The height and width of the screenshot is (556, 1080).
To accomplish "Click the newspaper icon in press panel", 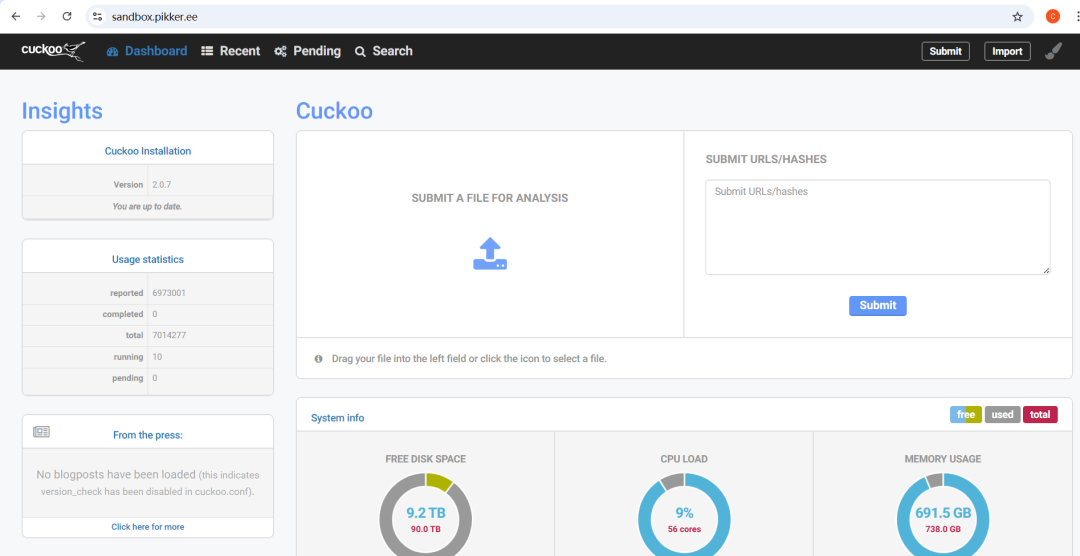I will click(x=41, y=432).
